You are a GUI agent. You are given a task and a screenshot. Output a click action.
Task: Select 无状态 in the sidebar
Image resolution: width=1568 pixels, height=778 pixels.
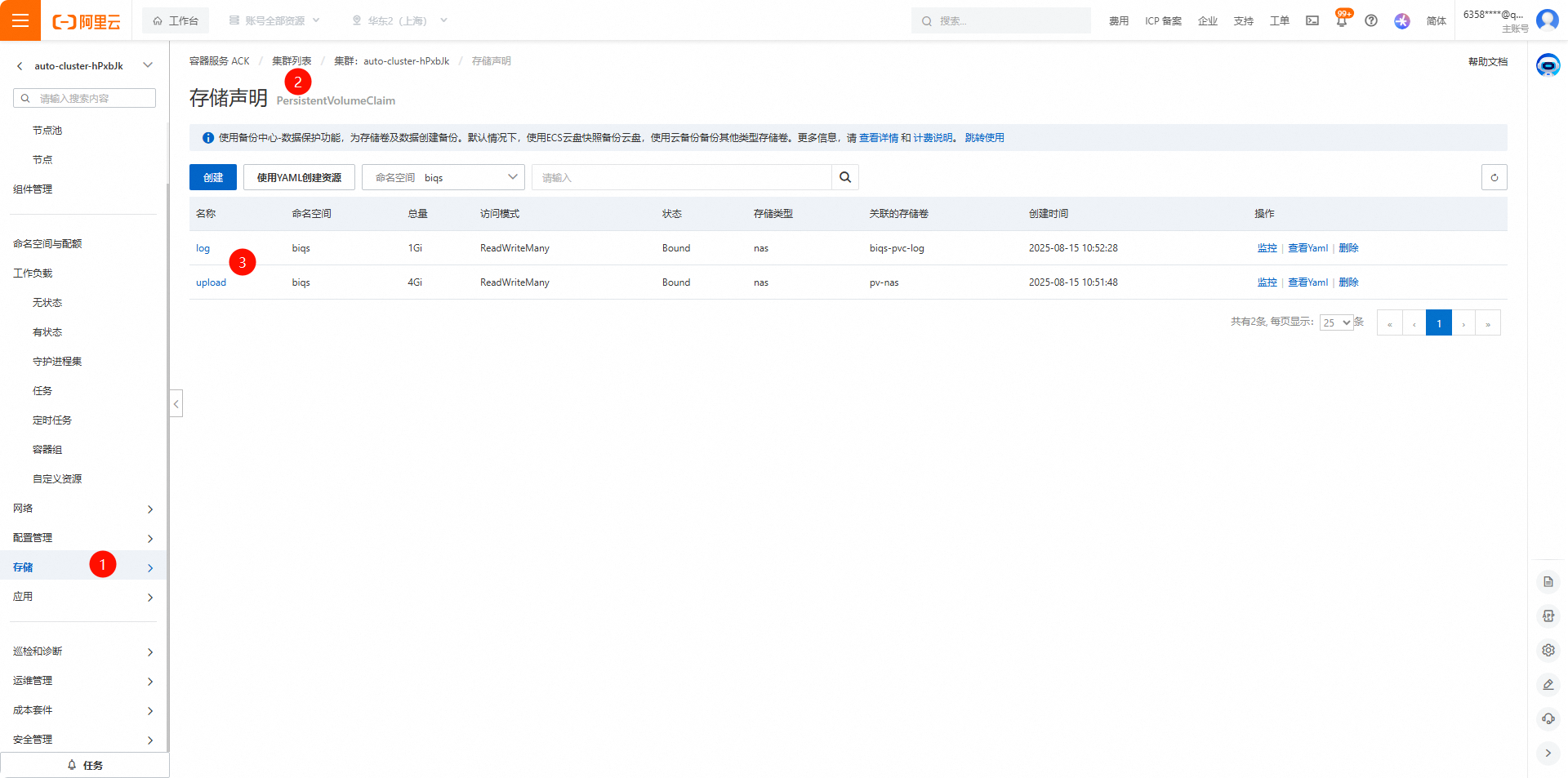47,303
